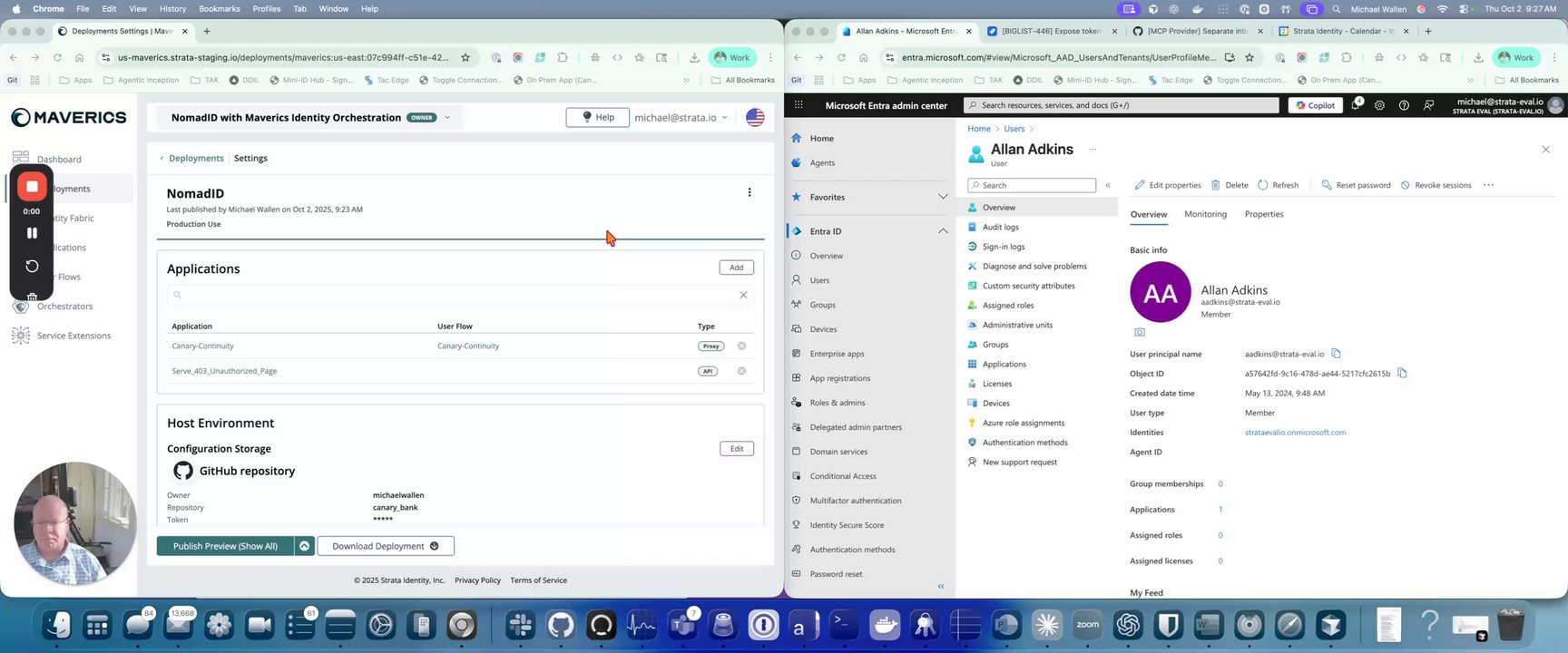Viewport: 1568px width, 653px height.
Task: Clear the Applications search field
Action: tap(743, 295)
